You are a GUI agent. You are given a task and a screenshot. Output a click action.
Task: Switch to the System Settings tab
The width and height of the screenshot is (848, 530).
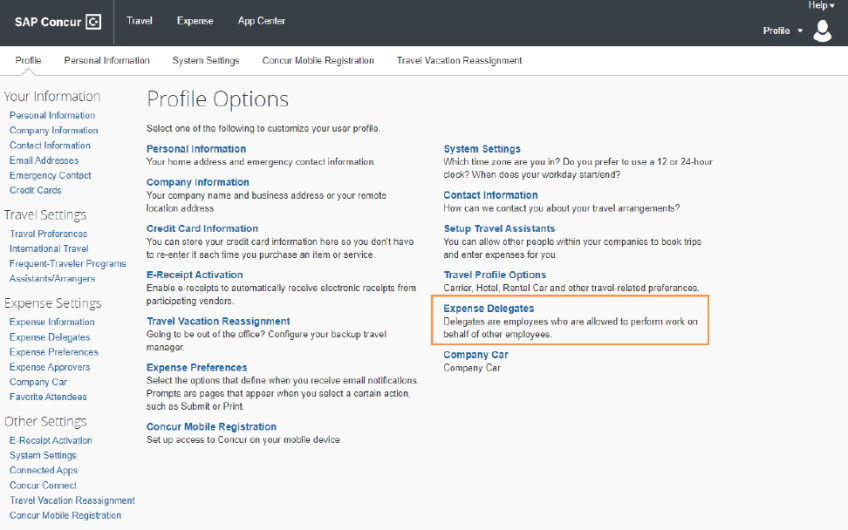[205, 60]
